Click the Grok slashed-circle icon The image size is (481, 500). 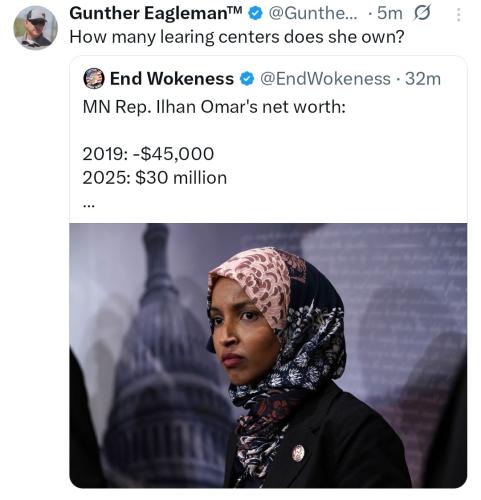click(422, 13)
